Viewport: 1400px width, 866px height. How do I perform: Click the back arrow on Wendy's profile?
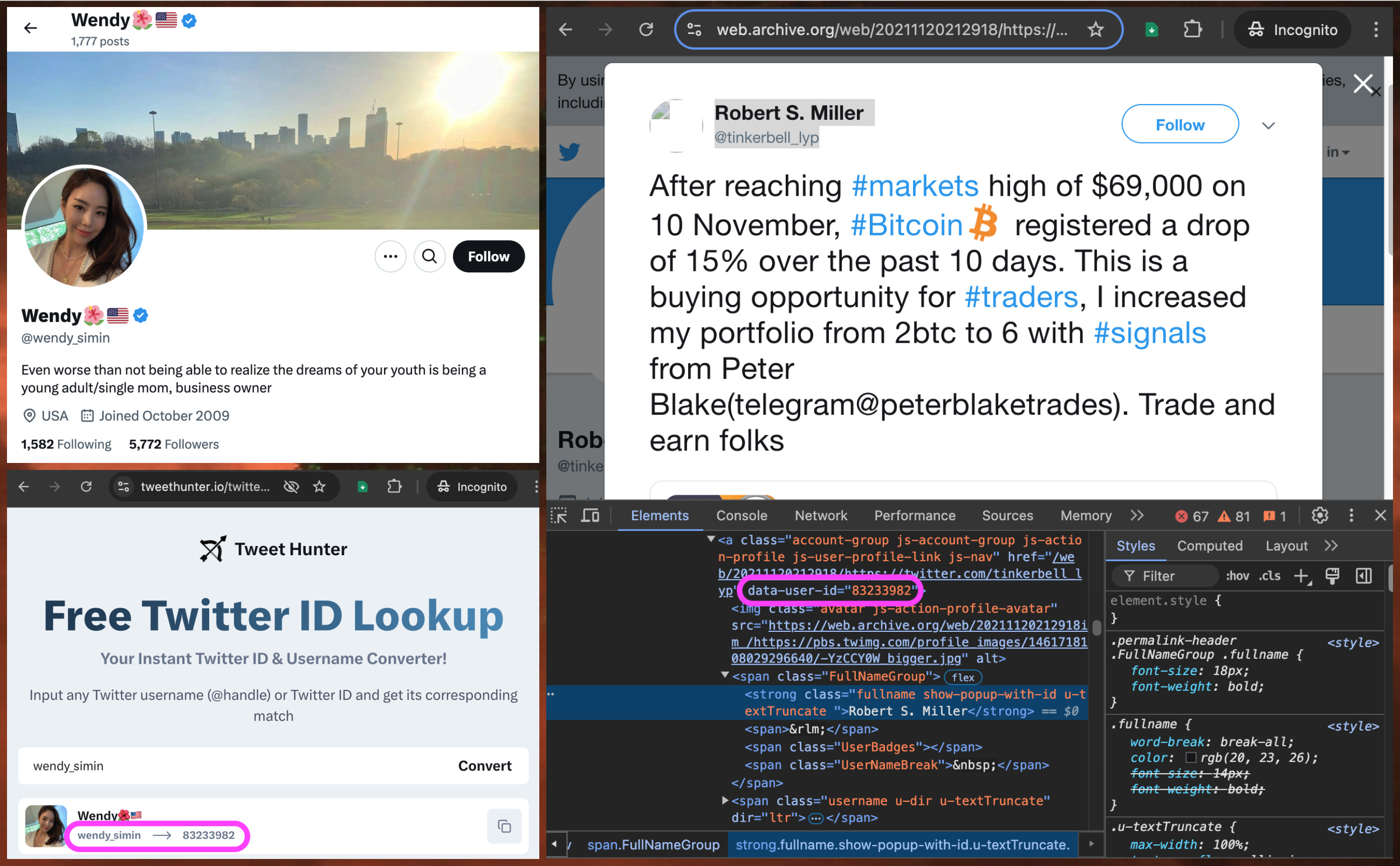tap(30, 28)
